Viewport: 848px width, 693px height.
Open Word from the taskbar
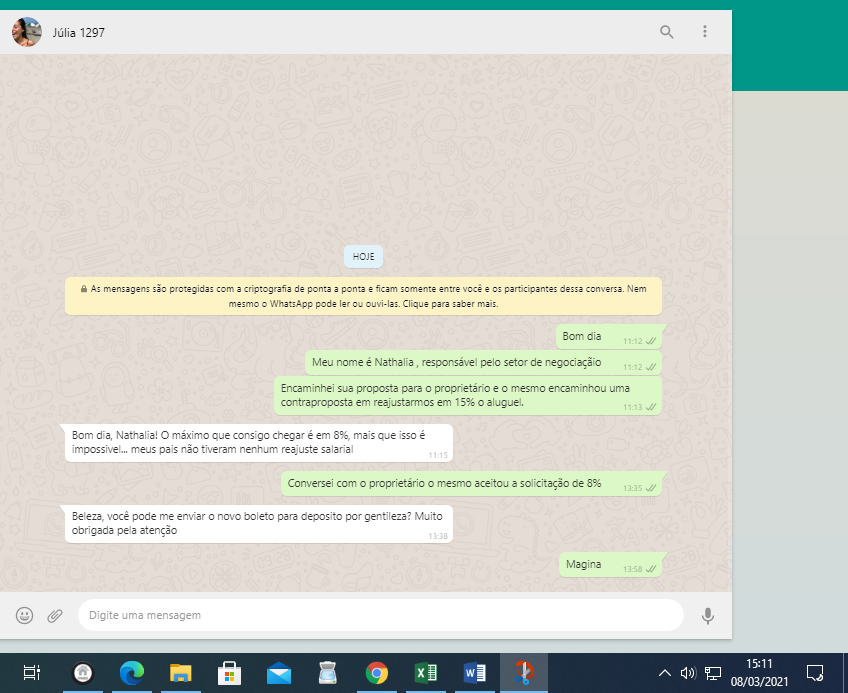475,673
